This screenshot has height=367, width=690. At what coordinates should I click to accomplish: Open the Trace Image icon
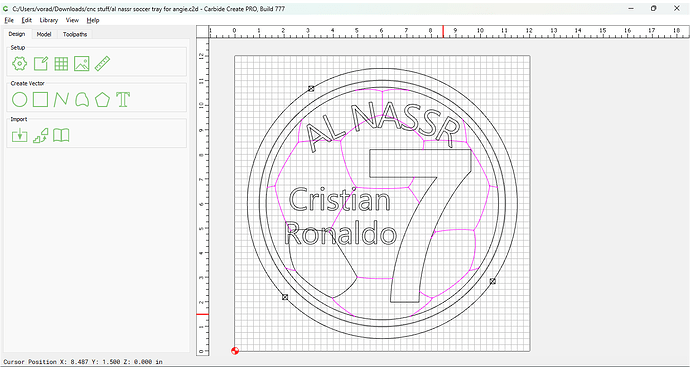(x=40, y=136)
